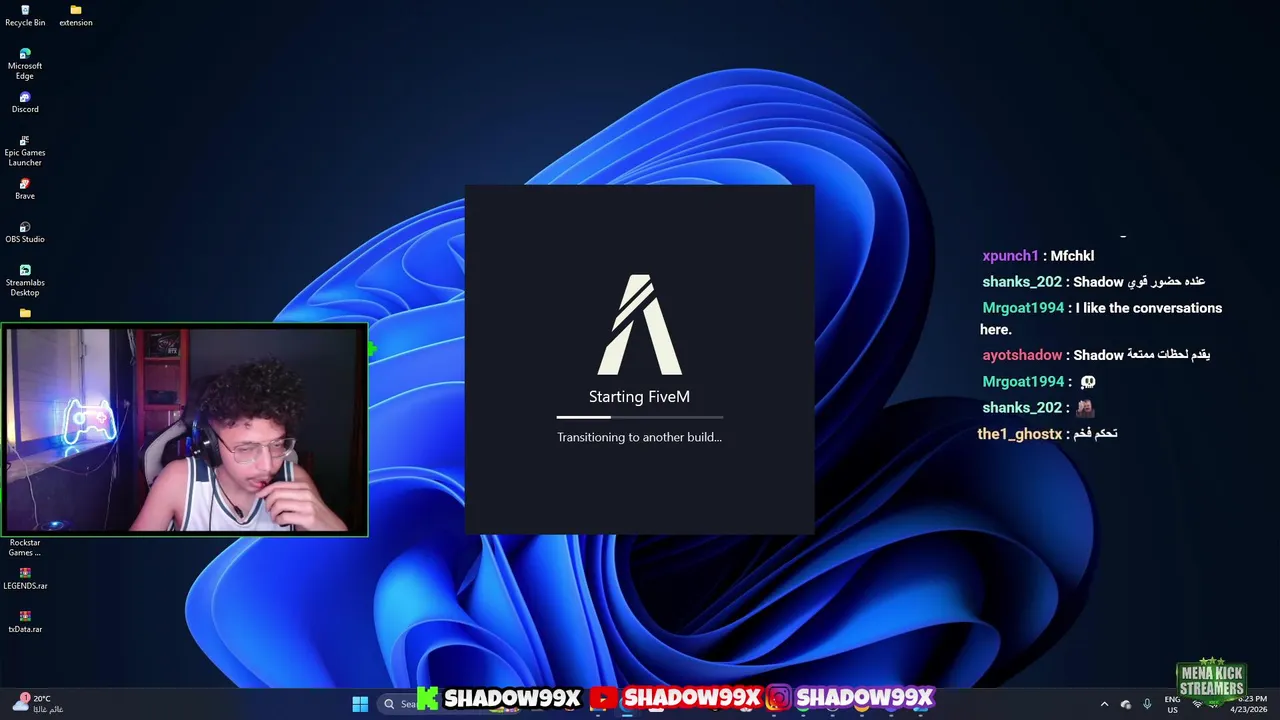Screen dimensions: 1280x720
Task: Click the the1_ghostx chat username
Action: [1019, 434]
